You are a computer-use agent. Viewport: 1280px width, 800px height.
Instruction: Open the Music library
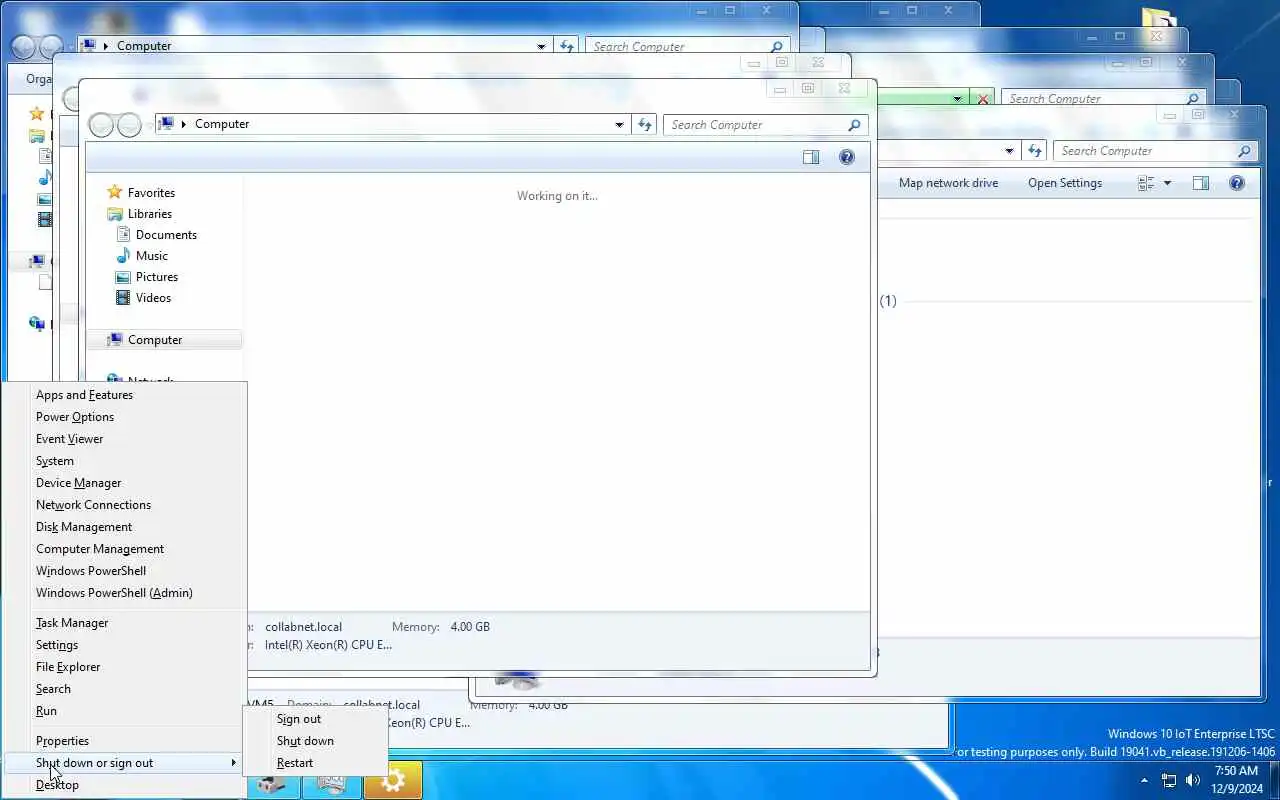tap(152, 255)
